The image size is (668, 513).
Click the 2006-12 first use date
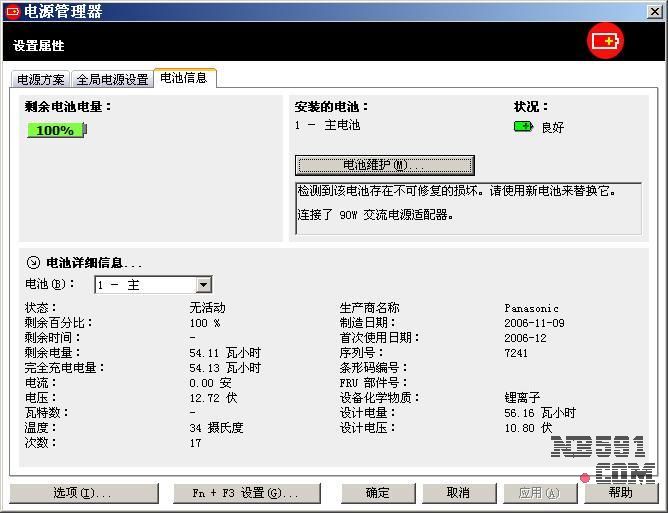pyautogui.click(x=525, y=338)
